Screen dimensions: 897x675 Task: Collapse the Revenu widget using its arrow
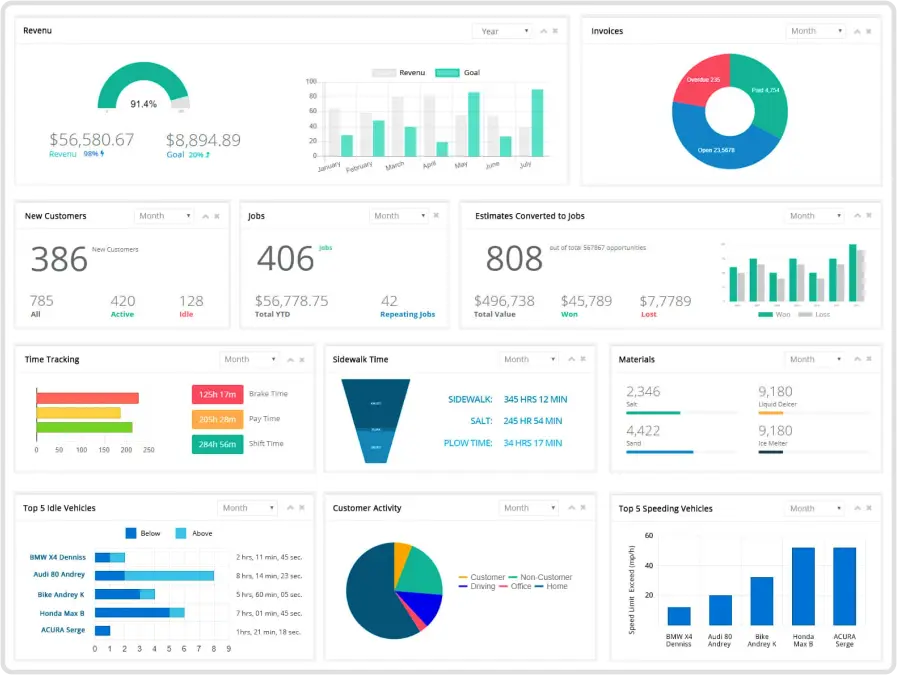click(543, 31)
